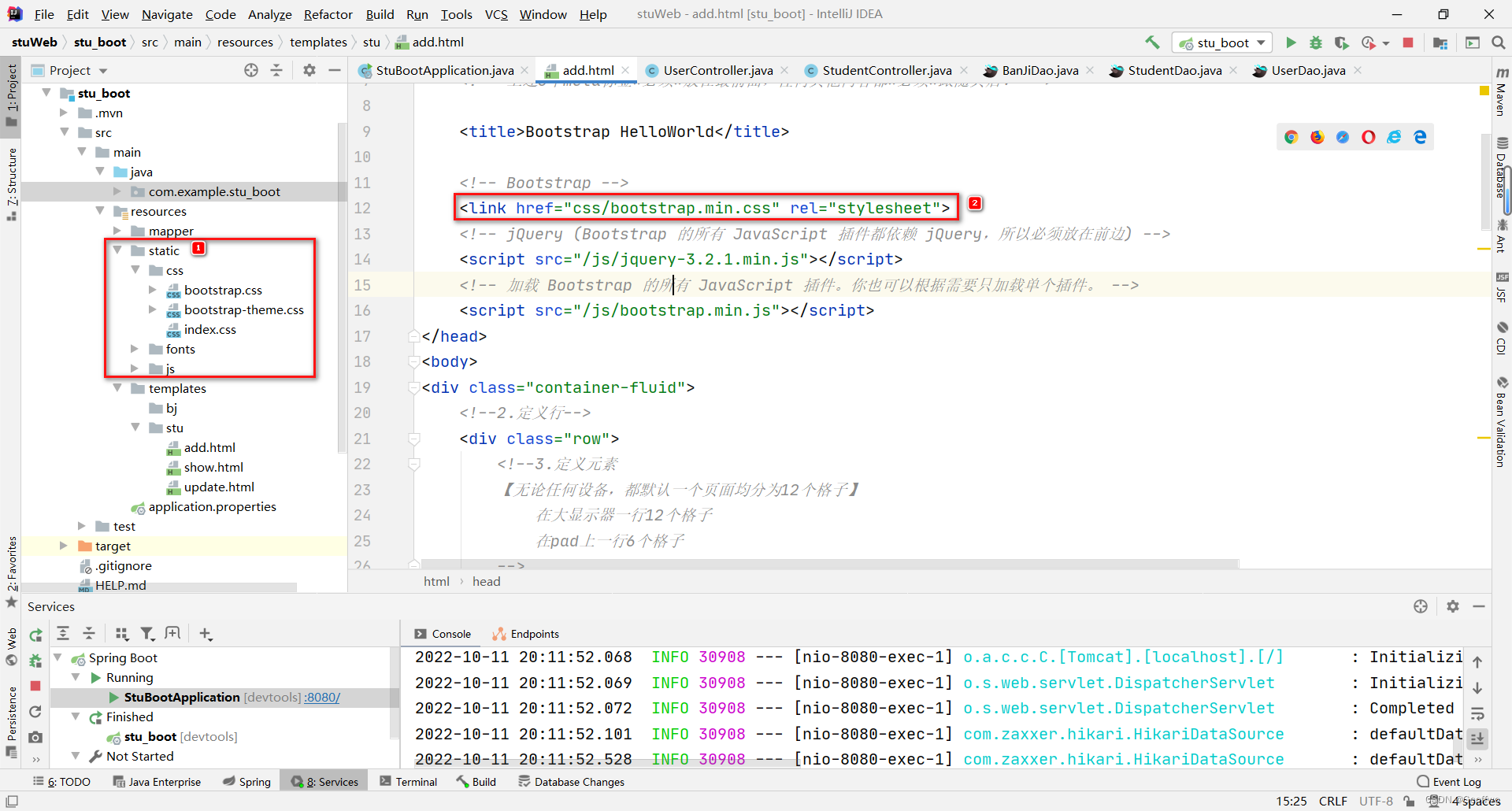This screenshot has width=1512, height=811.
Task: Click the CRLF line separator in status bar
Action: [1332, 801]
